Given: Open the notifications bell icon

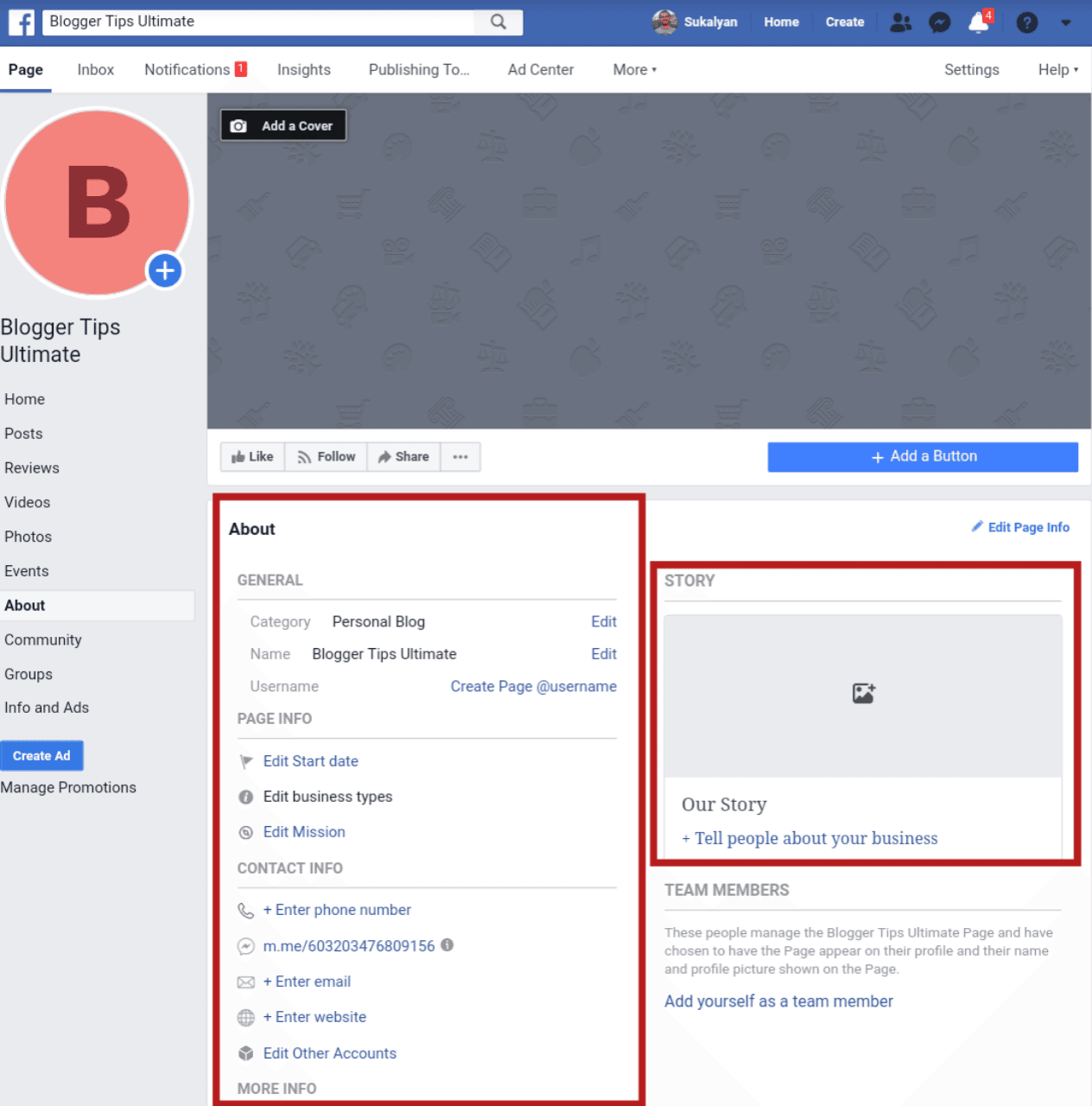Looking at the screenshot, I should tap(979, 22).
